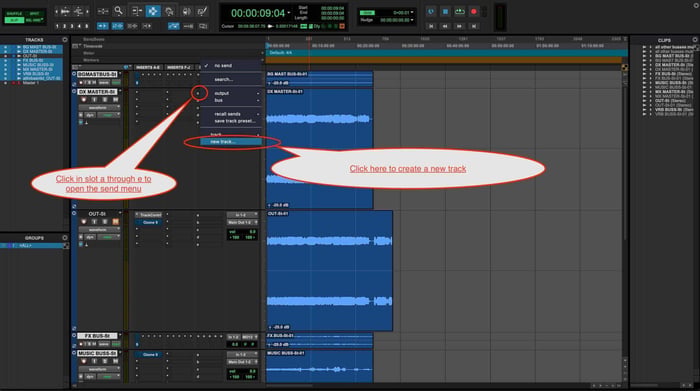Image resolution: width=700 pixels, height=391 pixels.
Task: Open the Groups list popup menu
Action: (65, 238)
